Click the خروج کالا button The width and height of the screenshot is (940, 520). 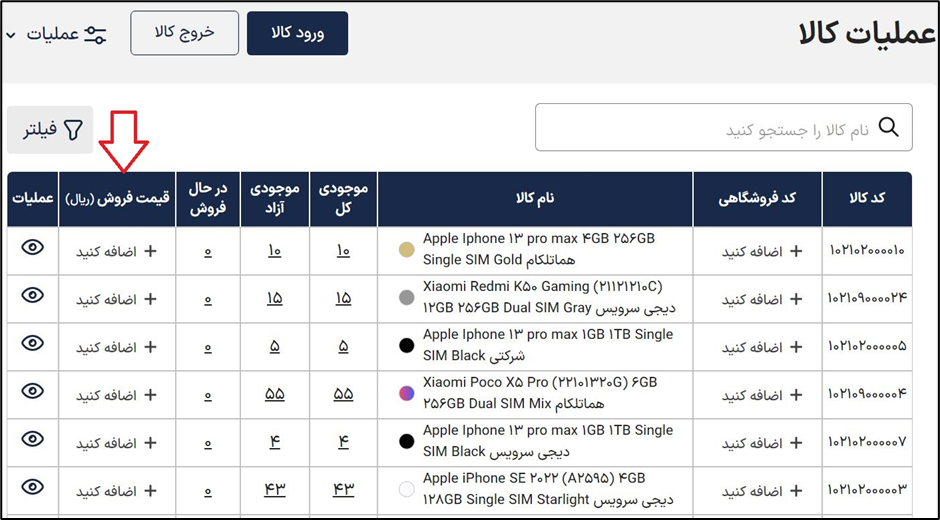[x=185, y=33]
